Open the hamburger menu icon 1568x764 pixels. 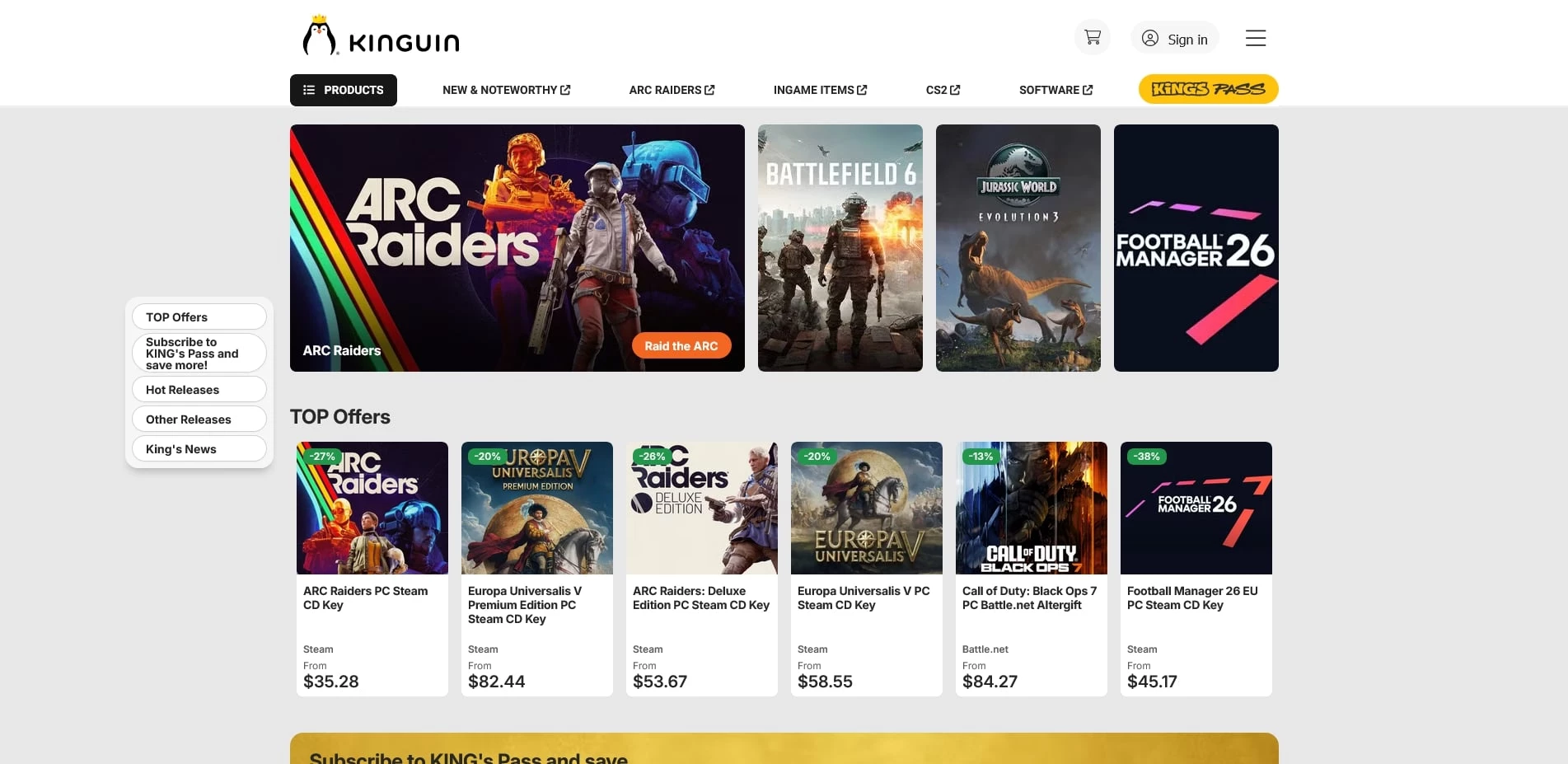pos(1255,38)
